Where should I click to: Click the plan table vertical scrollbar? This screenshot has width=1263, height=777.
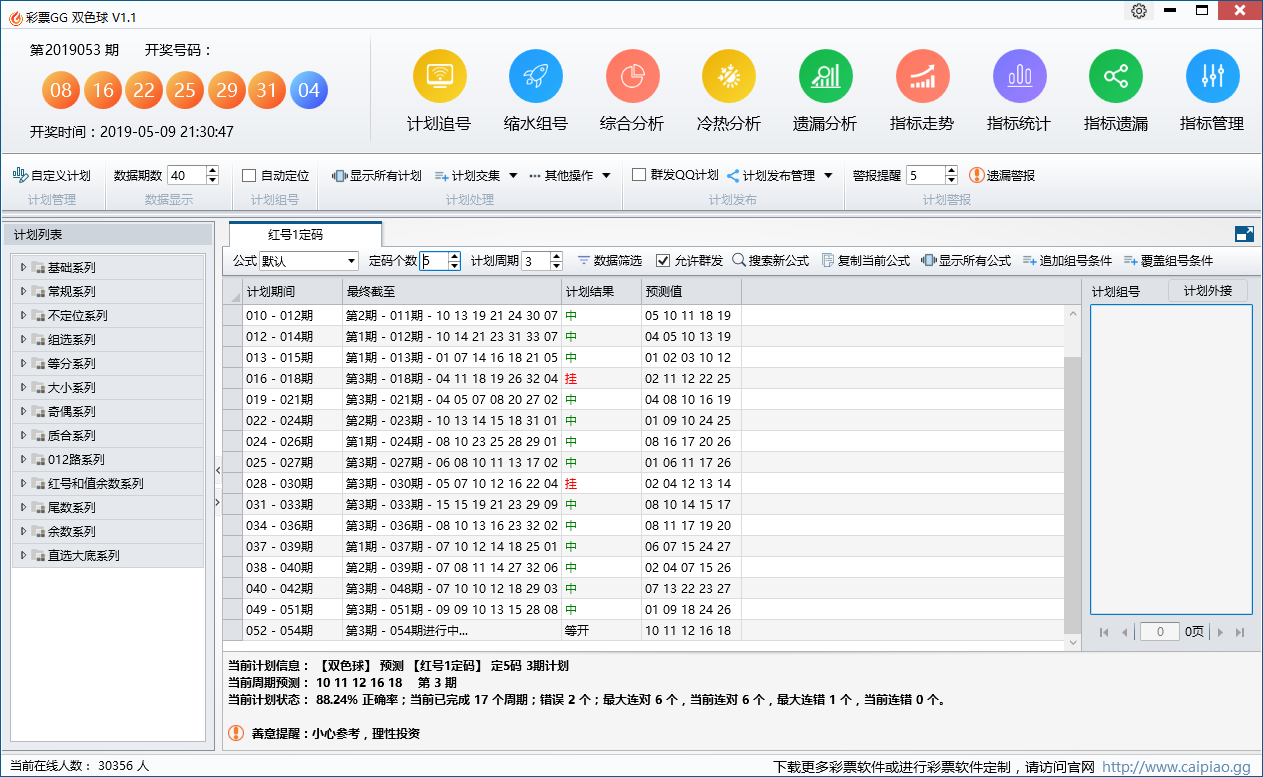click(1074, 480)
